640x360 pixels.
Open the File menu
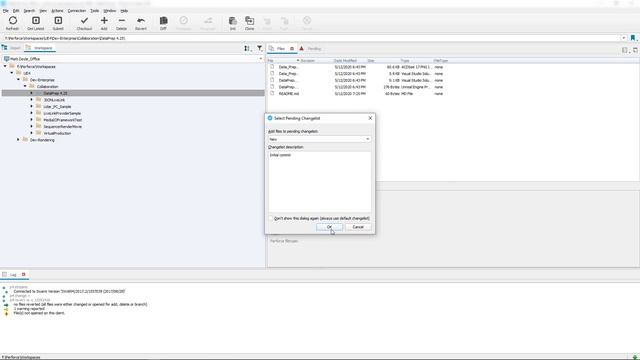[x=6, y=11]
